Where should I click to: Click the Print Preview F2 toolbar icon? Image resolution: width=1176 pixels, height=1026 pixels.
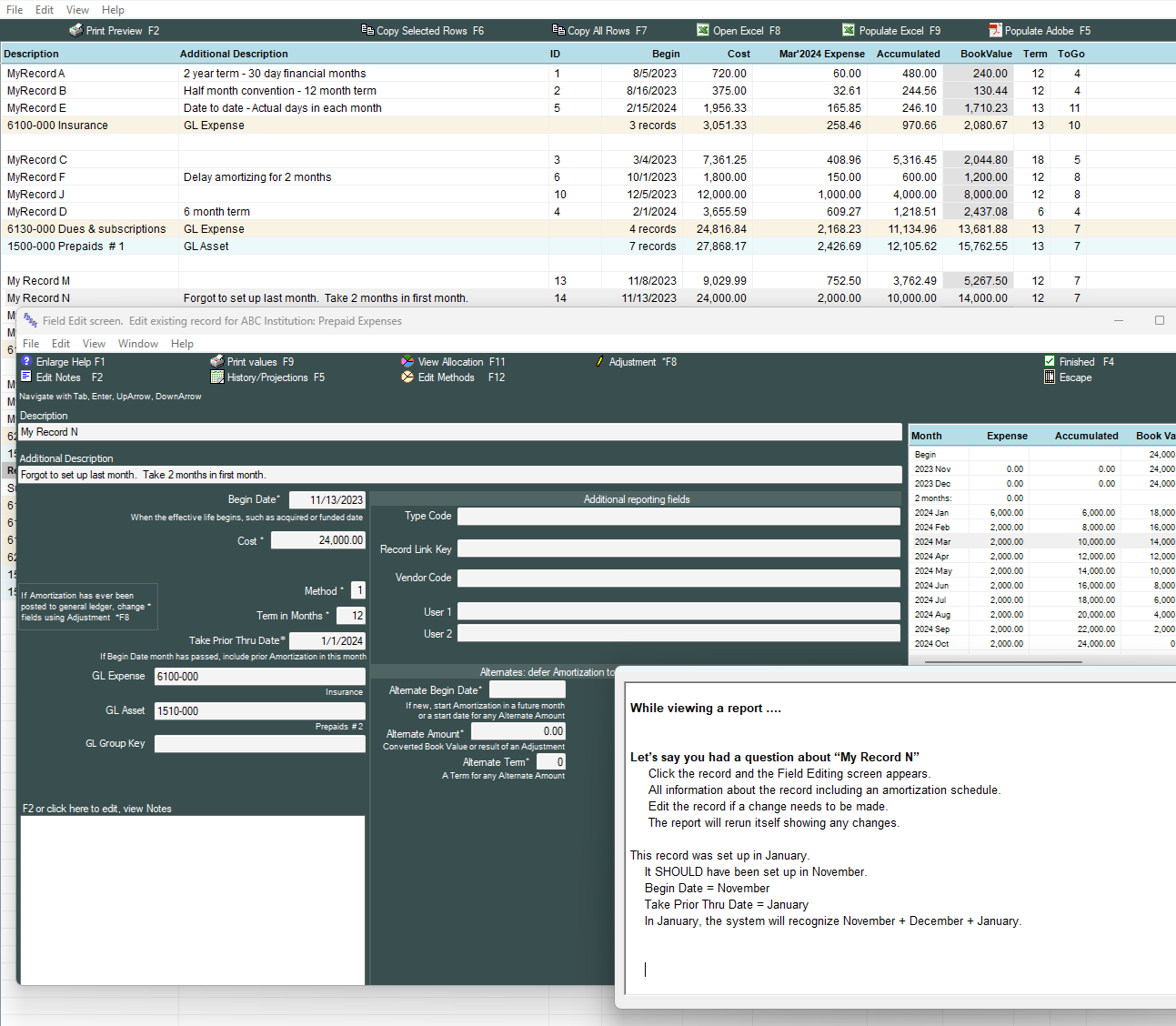[76, 30]
